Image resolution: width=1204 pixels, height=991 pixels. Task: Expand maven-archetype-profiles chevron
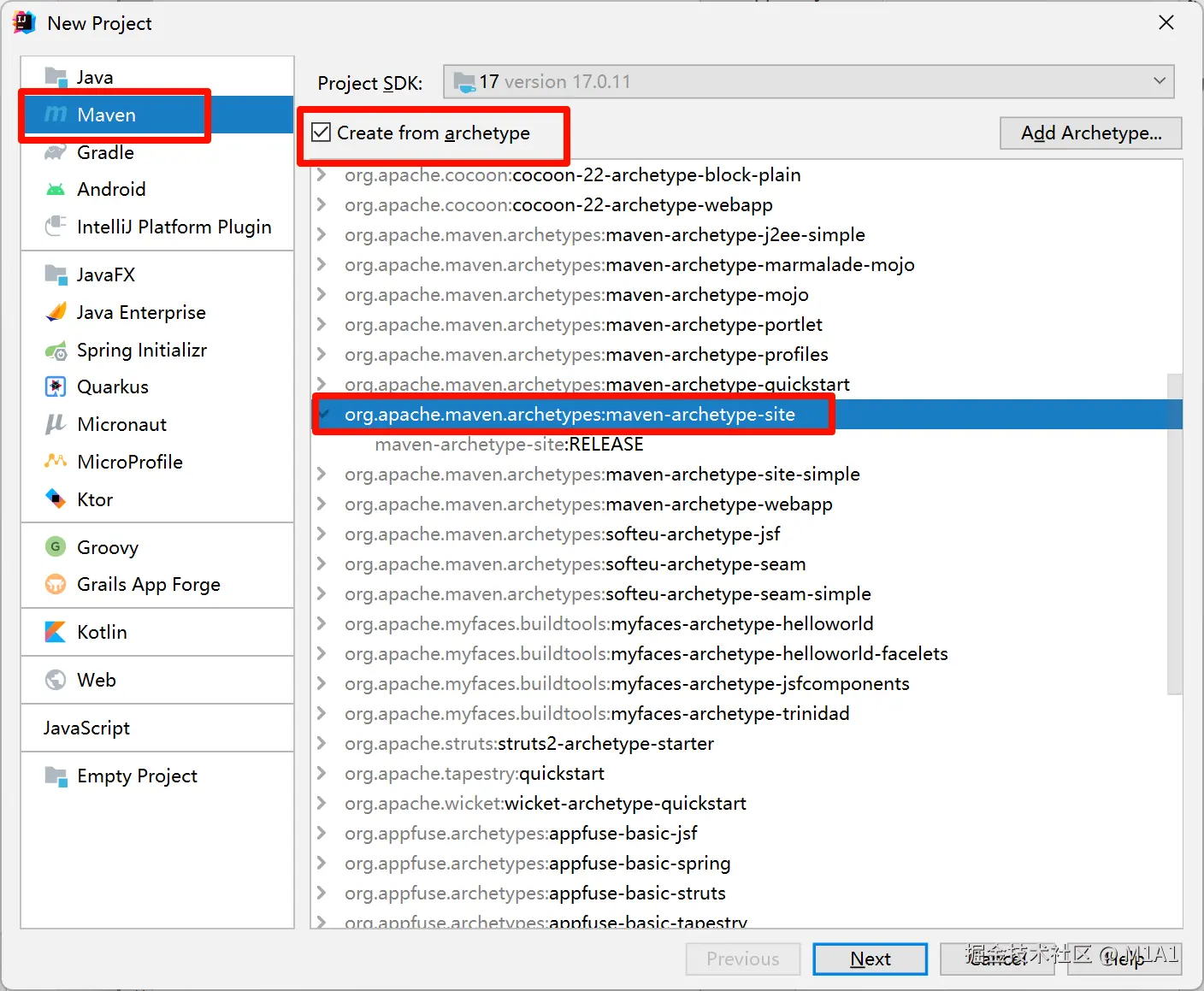(x=322, y=354)
